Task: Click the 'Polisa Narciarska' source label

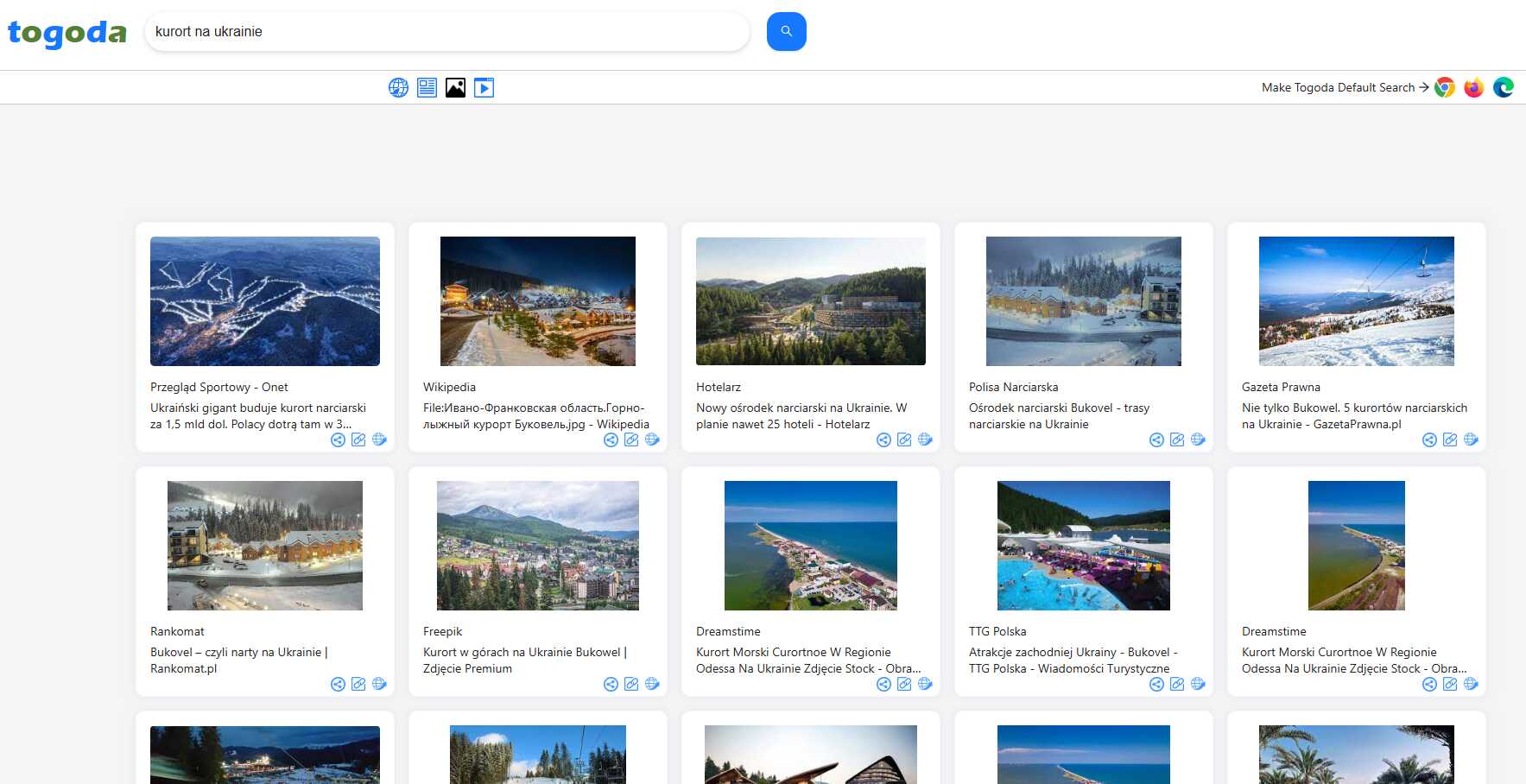Action: point(1013,387)
